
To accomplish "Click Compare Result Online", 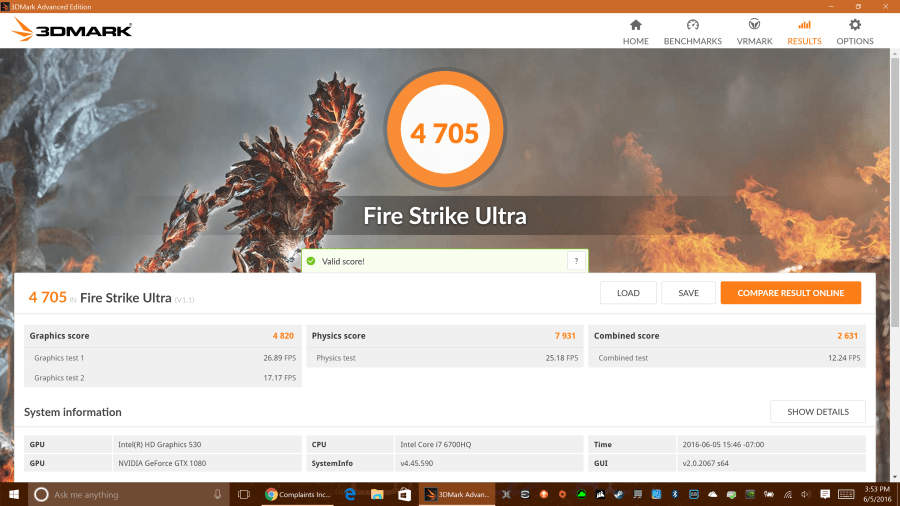I will coord(790,293).
